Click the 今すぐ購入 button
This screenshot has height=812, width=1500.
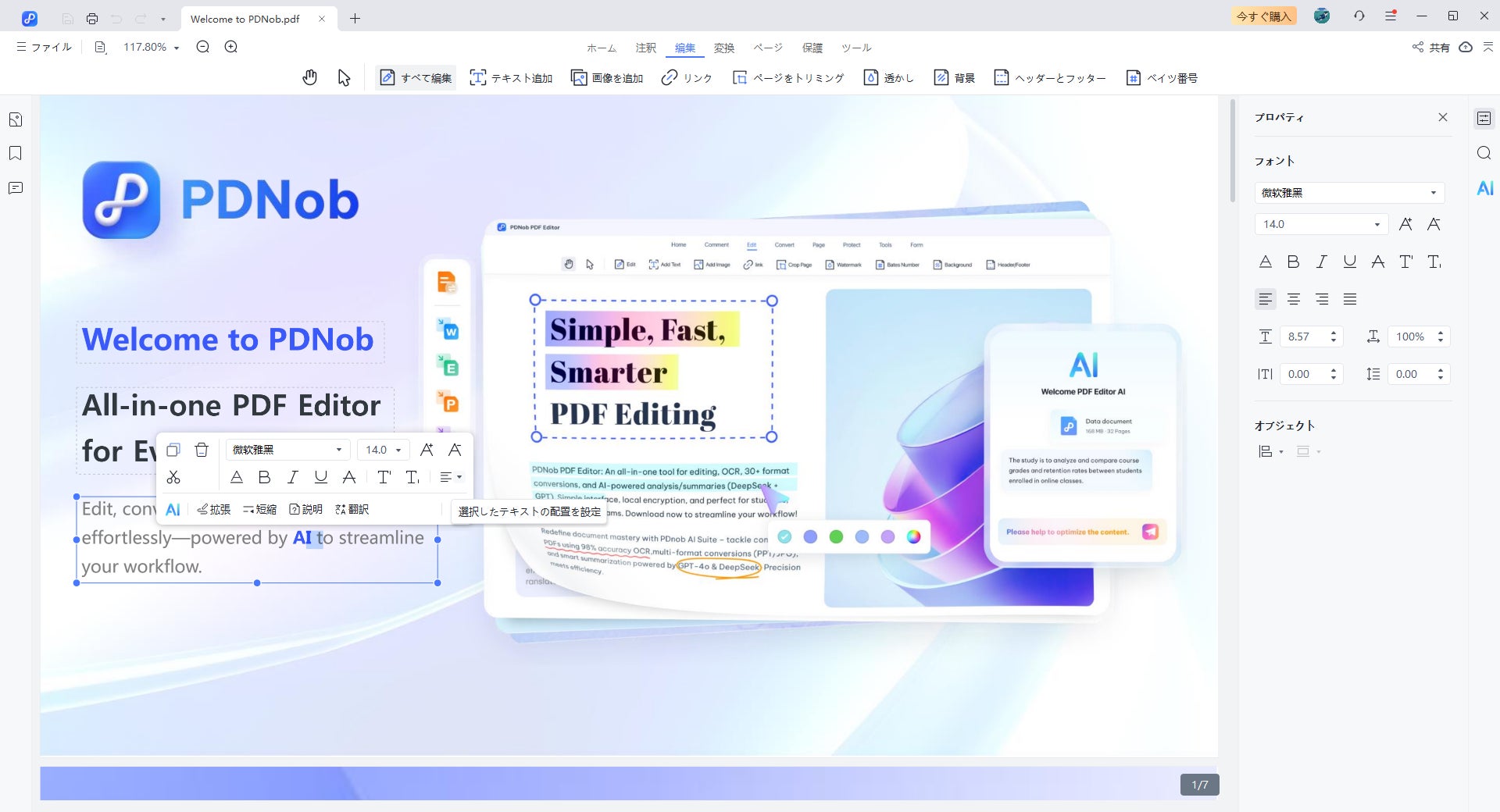[1264, 16]
